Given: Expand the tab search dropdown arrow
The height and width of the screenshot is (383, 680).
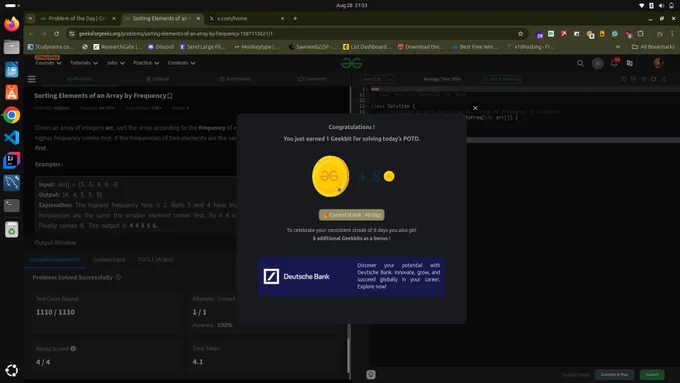Looking at the screenshot, I should pos(30,18).
